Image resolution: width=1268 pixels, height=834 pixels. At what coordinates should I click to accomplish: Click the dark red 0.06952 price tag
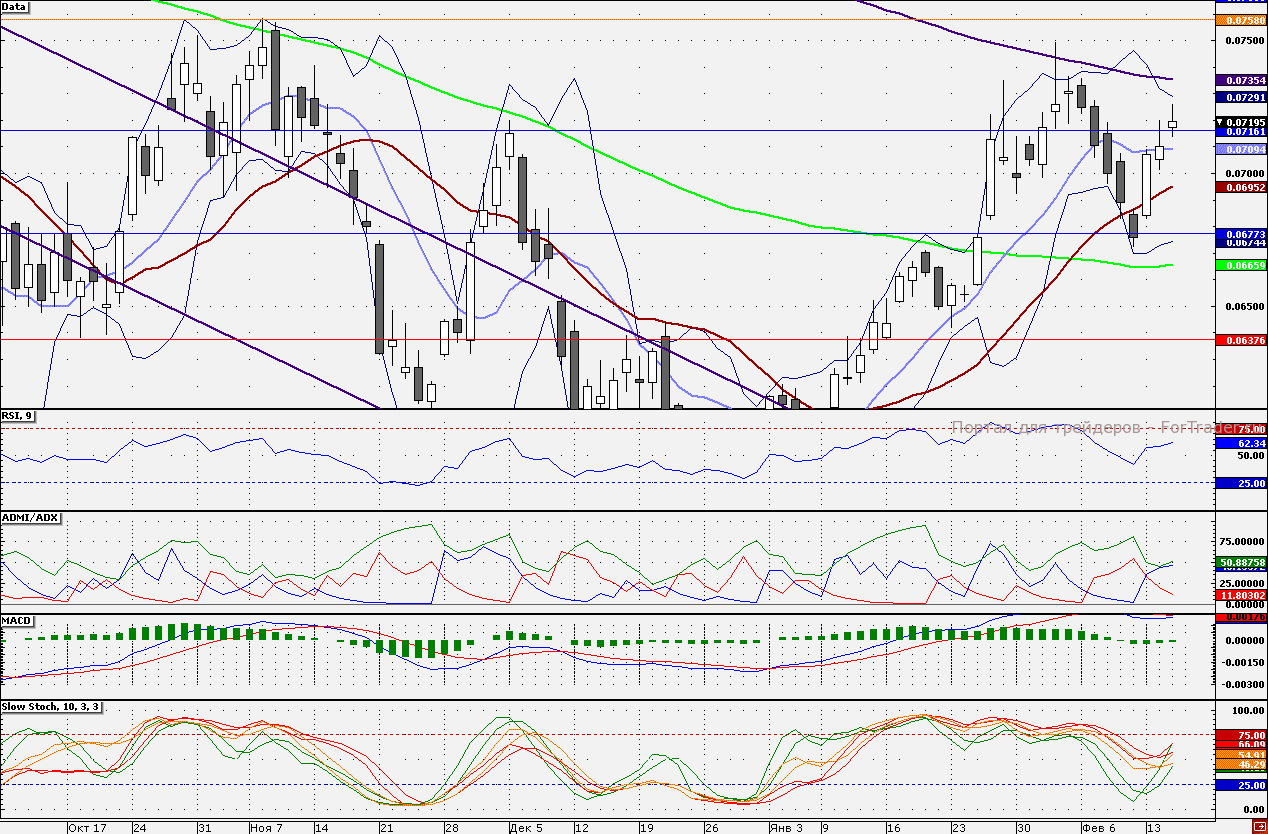coord(1240,187)
